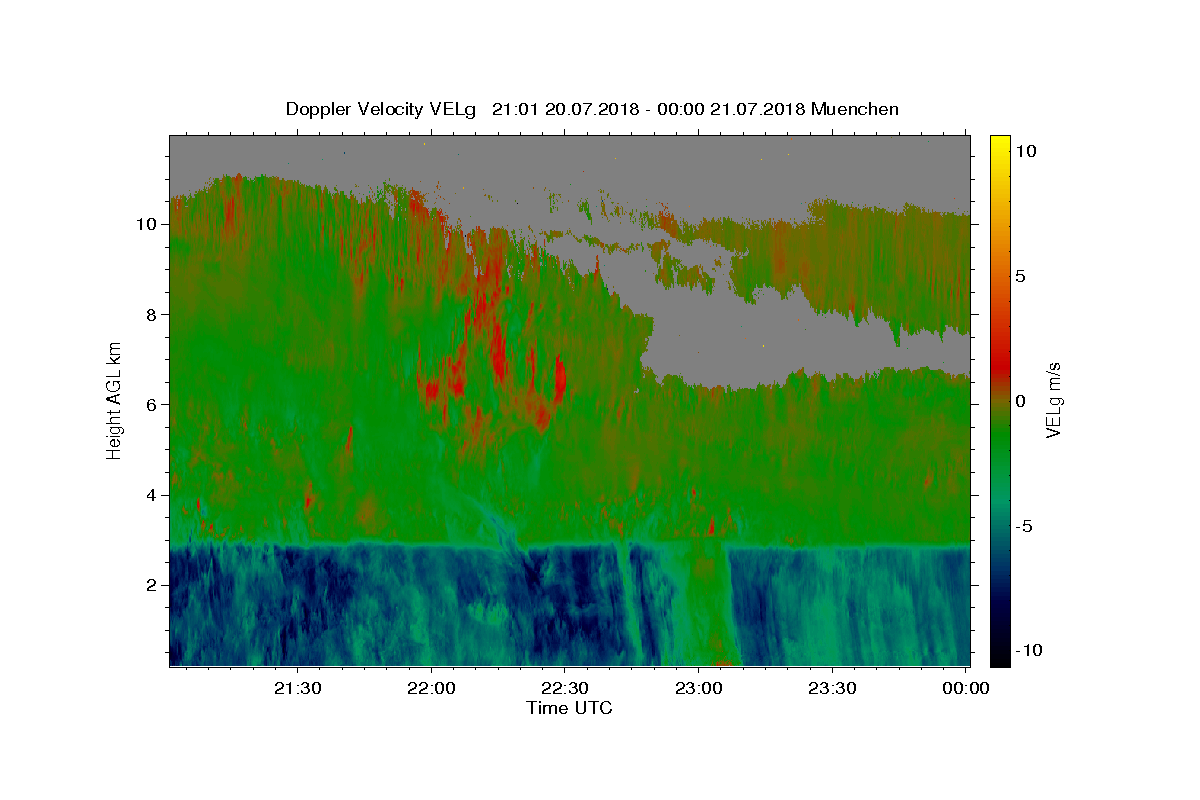This screenshot has height=800, width=1200.
Task: Click the 'VELg m/s' colorbar label
Action: 1053,400
